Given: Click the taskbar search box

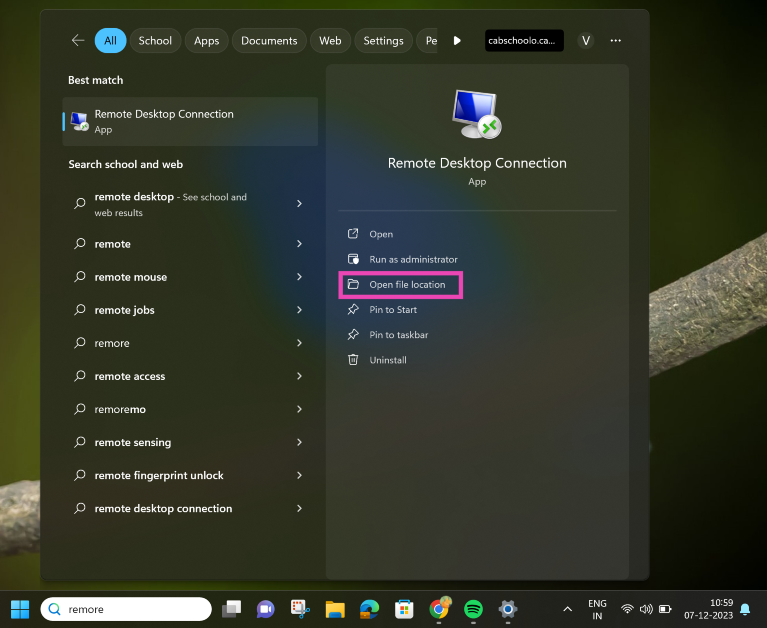Looking at the screenshot, I should [126, 608].
